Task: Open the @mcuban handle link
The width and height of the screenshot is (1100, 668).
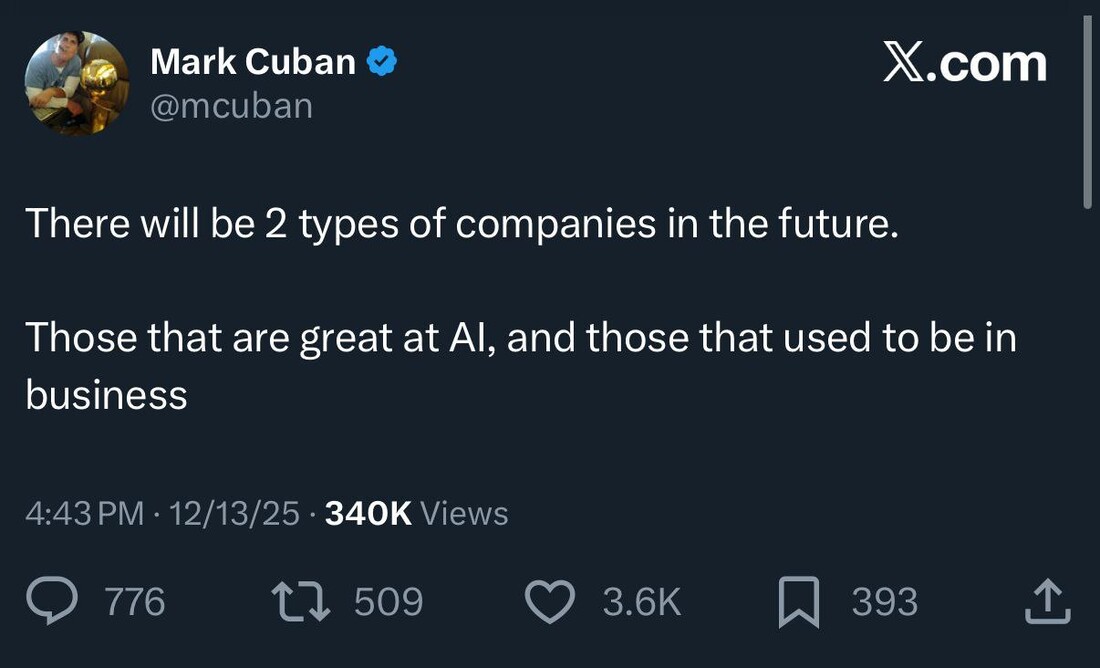Action: click(x=231, y=105)
